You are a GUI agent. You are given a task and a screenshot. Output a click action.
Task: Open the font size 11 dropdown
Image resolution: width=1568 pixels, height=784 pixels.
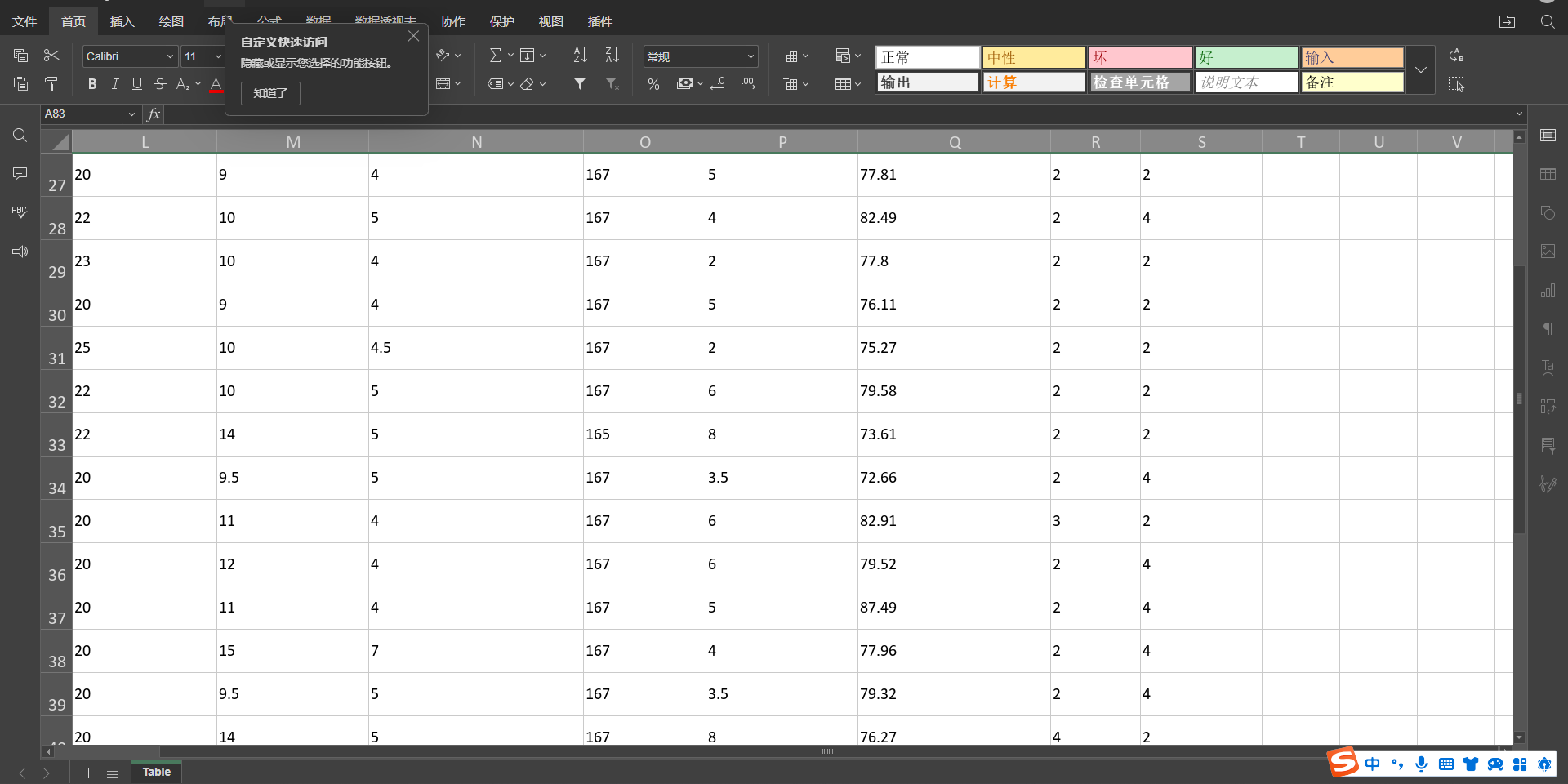pyautogui.click(x=218, y=56)
